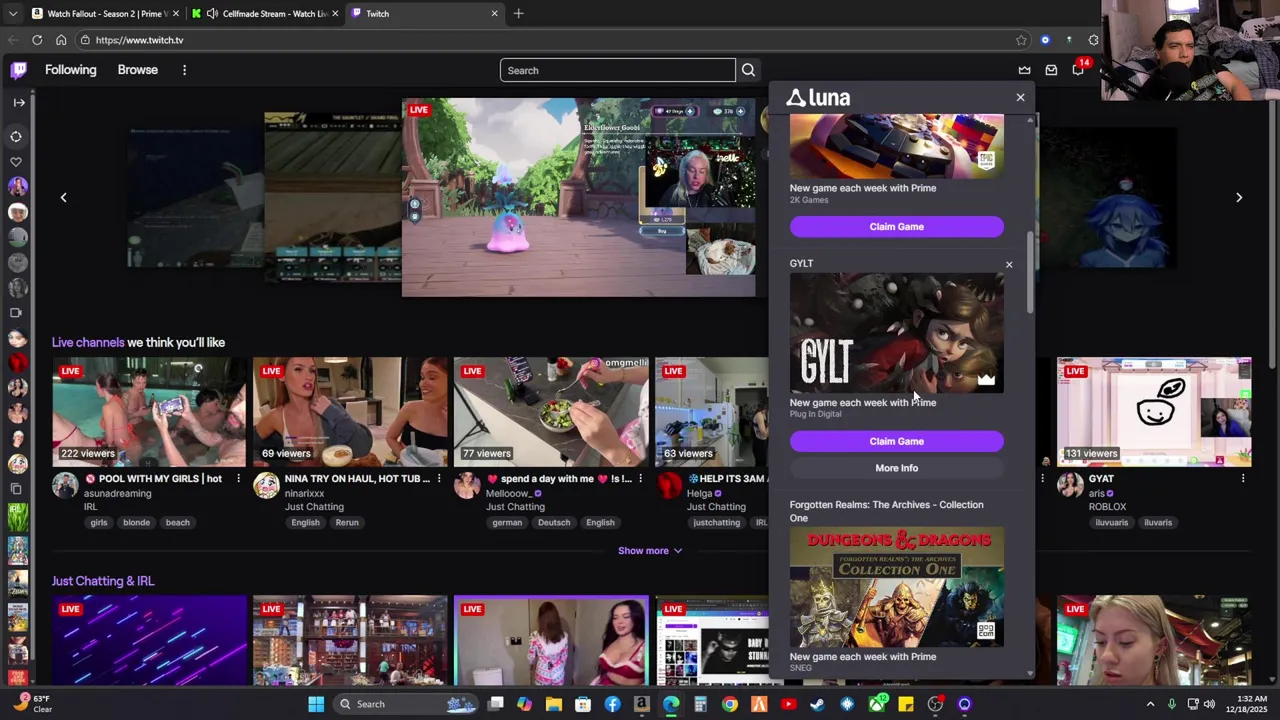Open the 77 viewers stream thumbnail

click(x=551, y=412)
